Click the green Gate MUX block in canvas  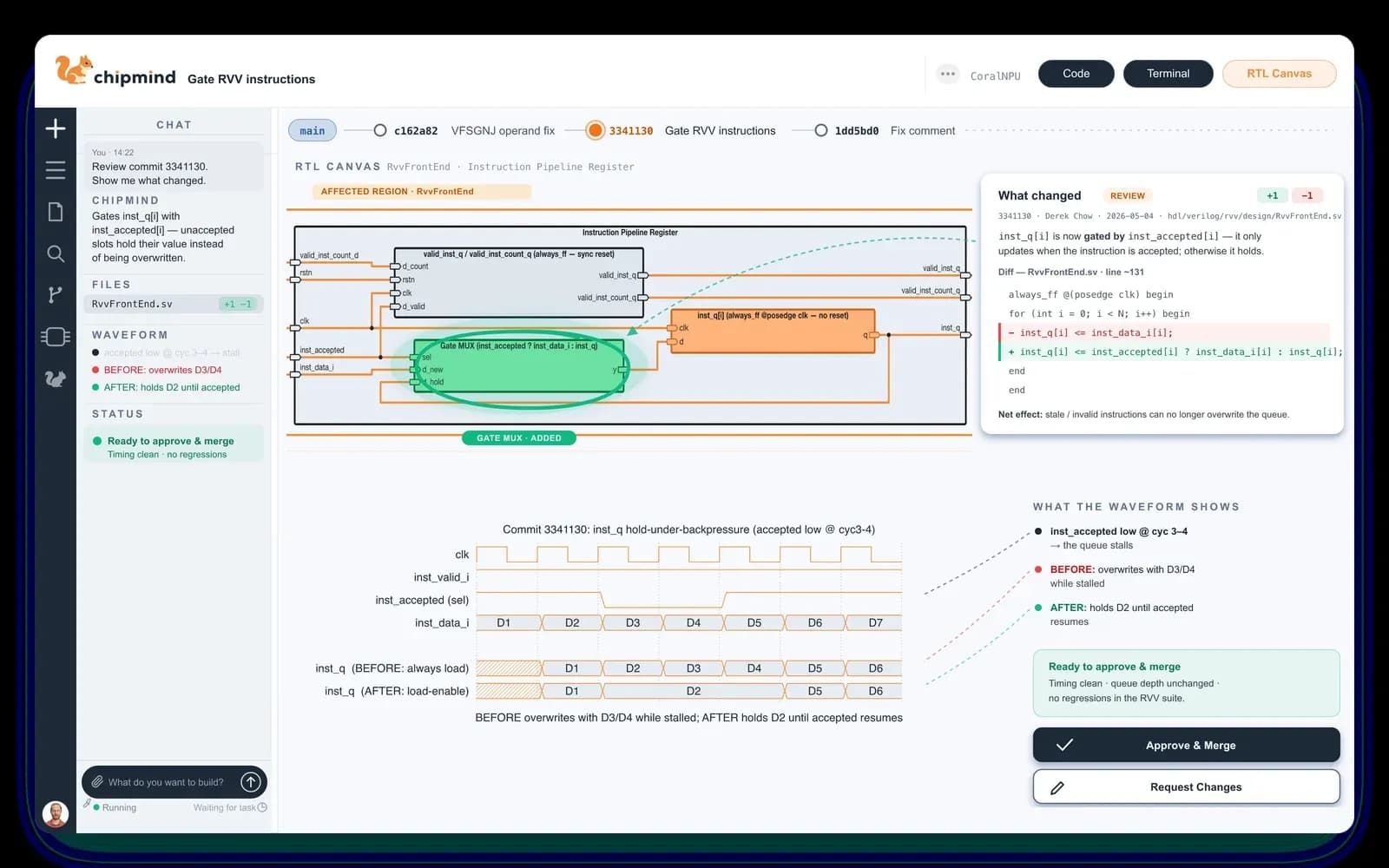(518, 365)
